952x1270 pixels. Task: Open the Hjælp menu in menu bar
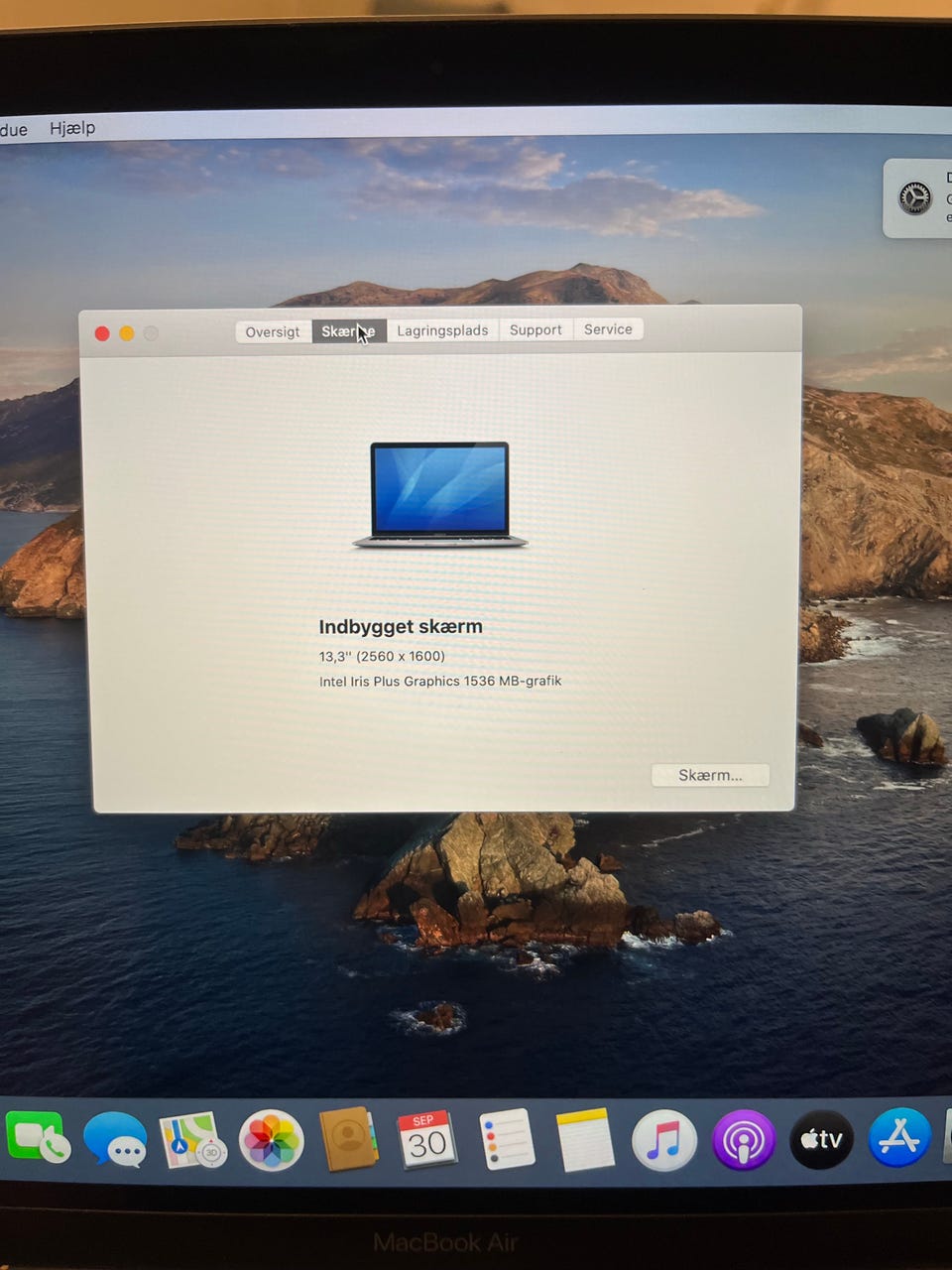tap(72, 128)
